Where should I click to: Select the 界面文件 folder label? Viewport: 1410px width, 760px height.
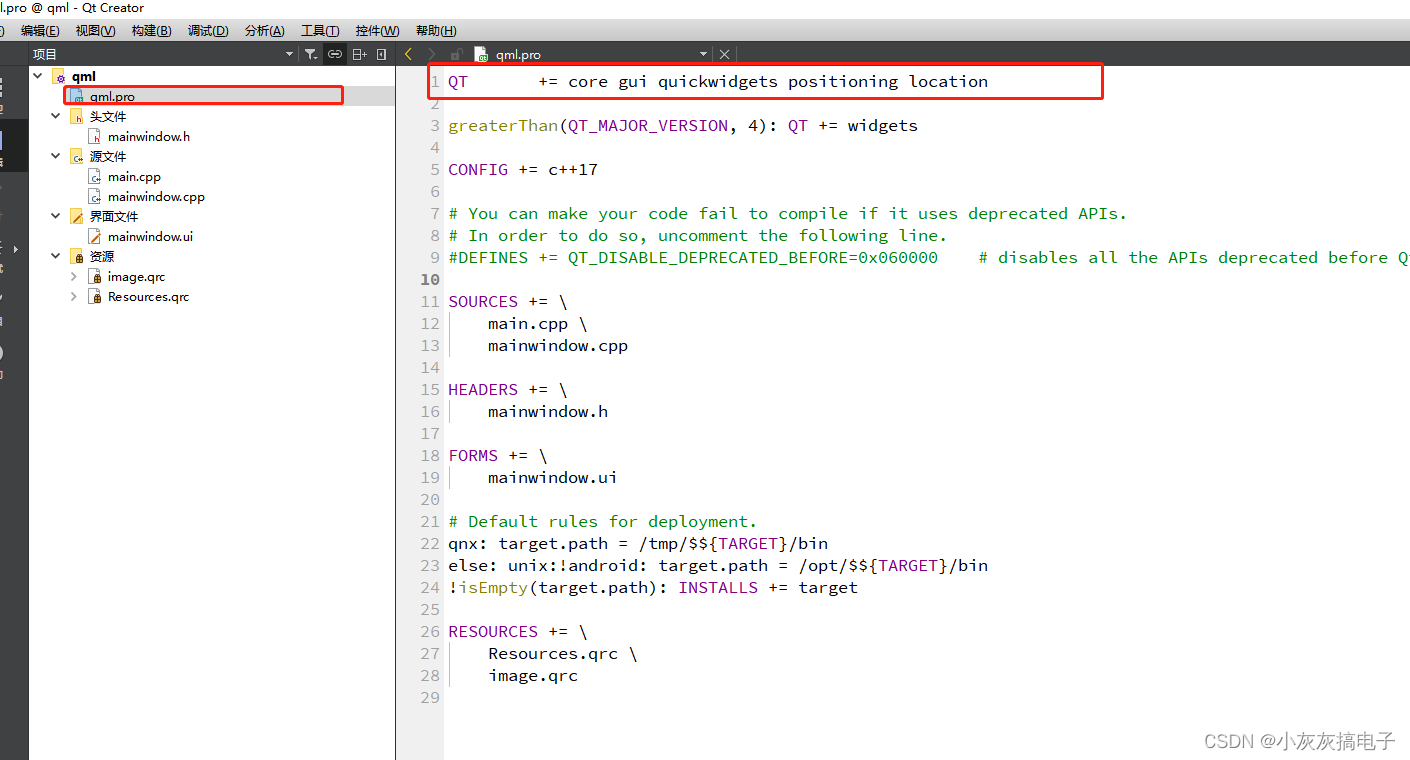point(114,217)
